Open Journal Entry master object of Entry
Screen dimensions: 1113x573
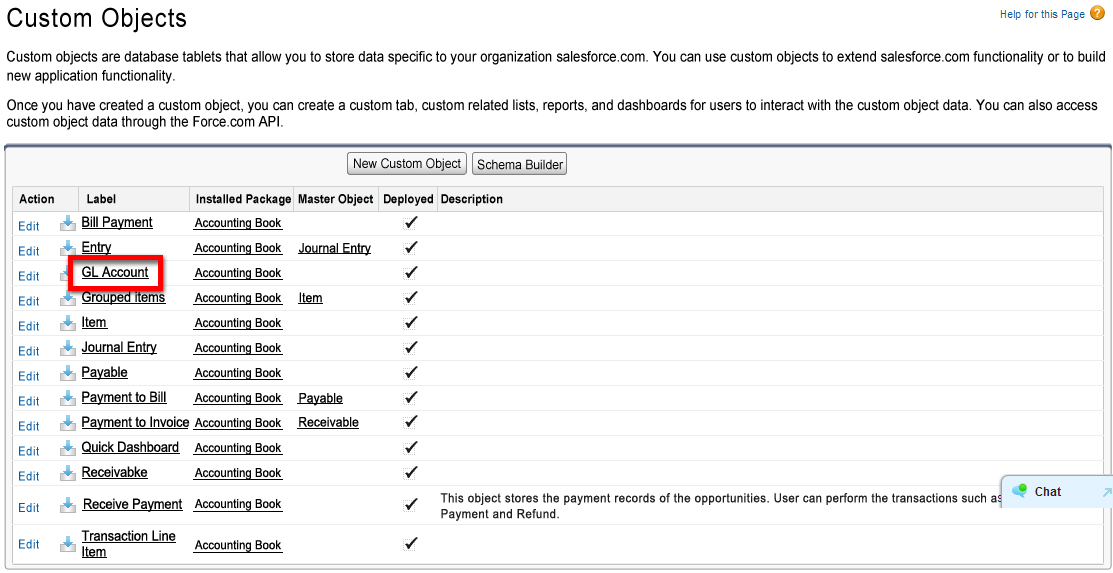pos(334,248)
